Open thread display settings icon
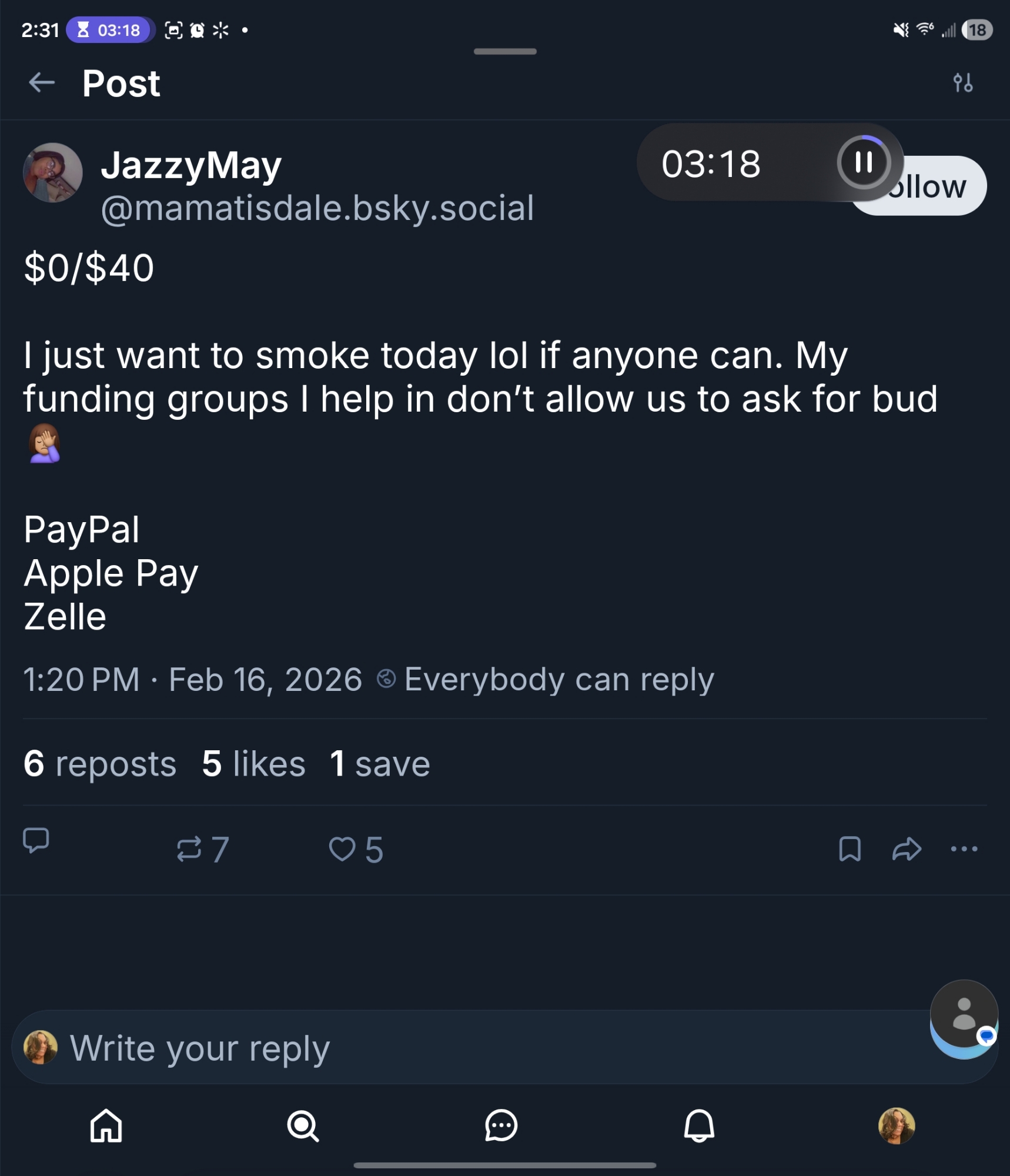 (963, 83)
